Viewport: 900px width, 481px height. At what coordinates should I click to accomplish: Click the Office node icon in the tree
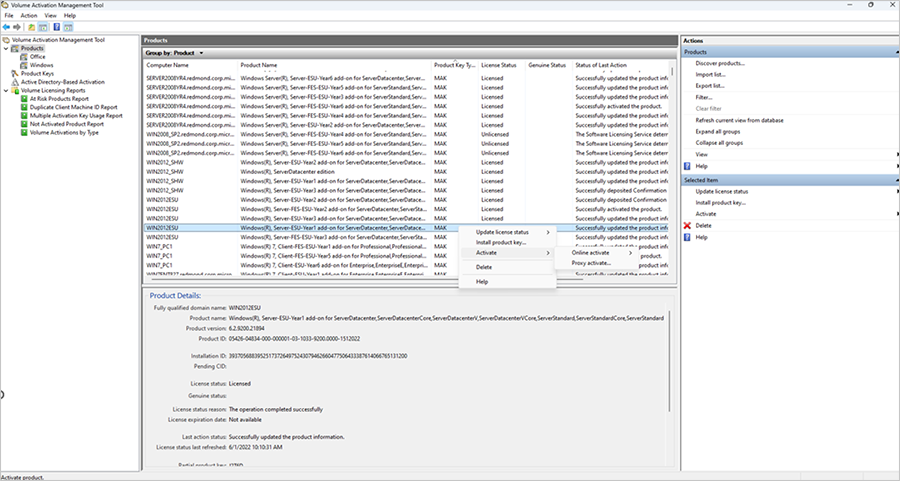tap(24, 57)
